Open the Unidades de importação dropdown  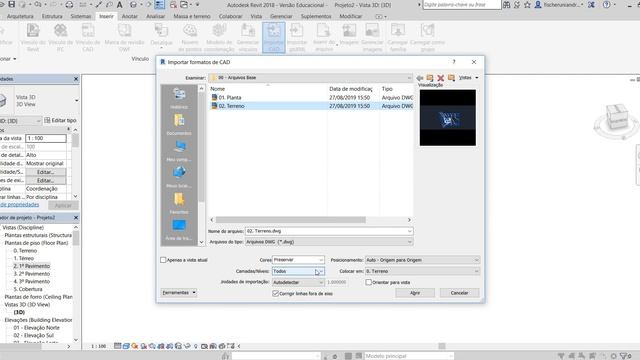pyautogui.click(x=298, y=282)
